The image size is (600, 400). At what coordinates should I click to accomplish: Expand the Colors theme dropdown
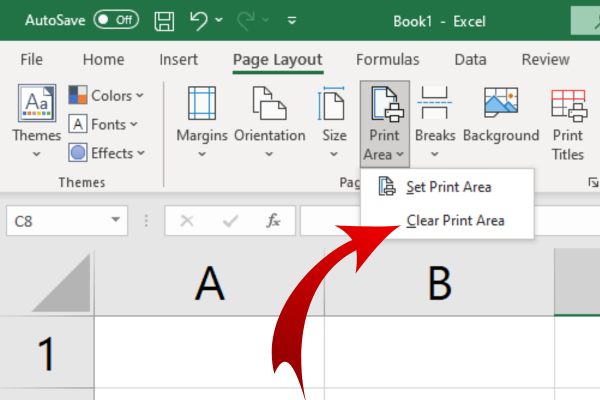tap(106, 95)
